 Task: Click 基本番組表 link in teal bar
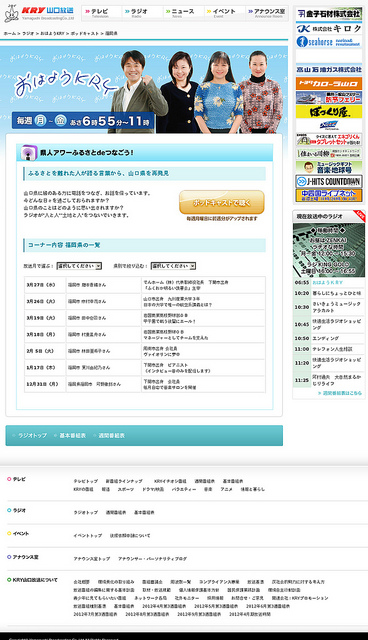pyautogui.click(x=73, y=436)
